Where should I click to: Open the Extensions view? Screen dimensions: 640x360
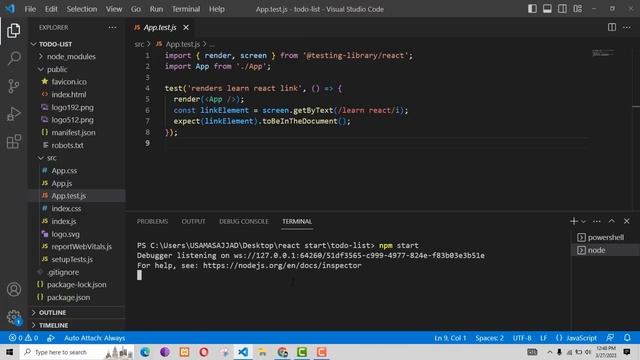(13, 142)
